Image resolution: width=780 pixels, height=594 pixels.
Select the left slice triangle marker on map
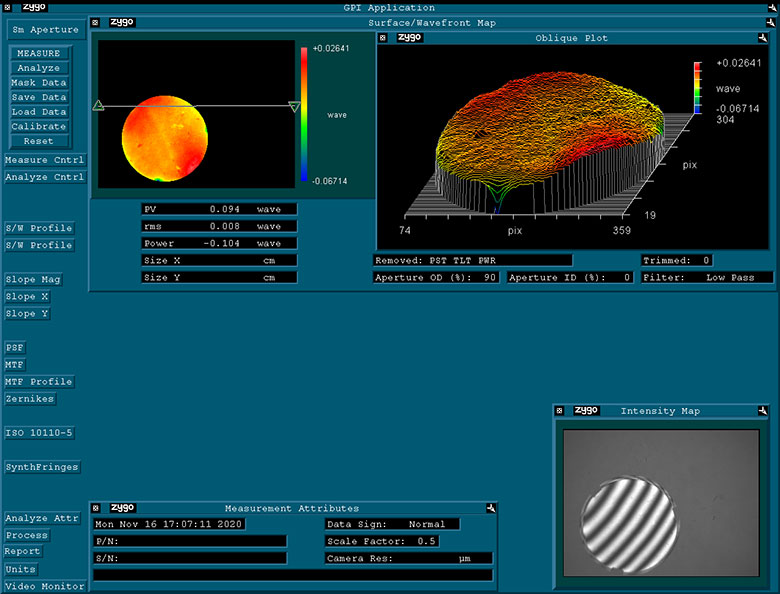[98, 106]
